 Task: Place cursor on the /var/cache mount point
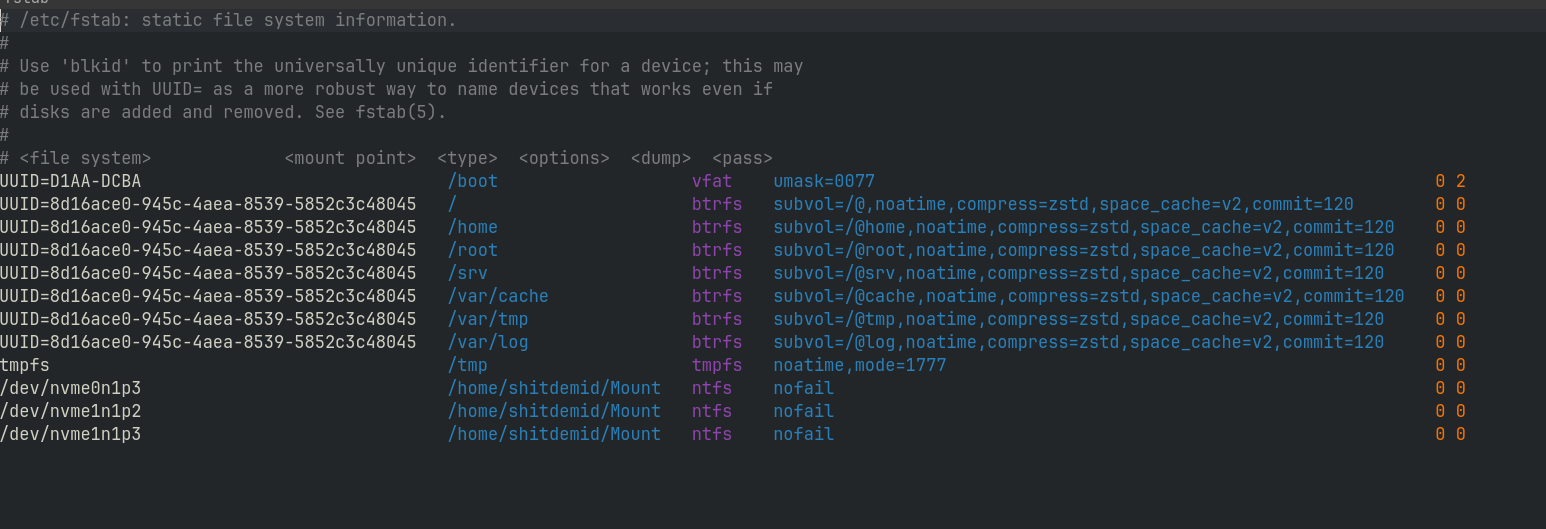click(498, 296)
